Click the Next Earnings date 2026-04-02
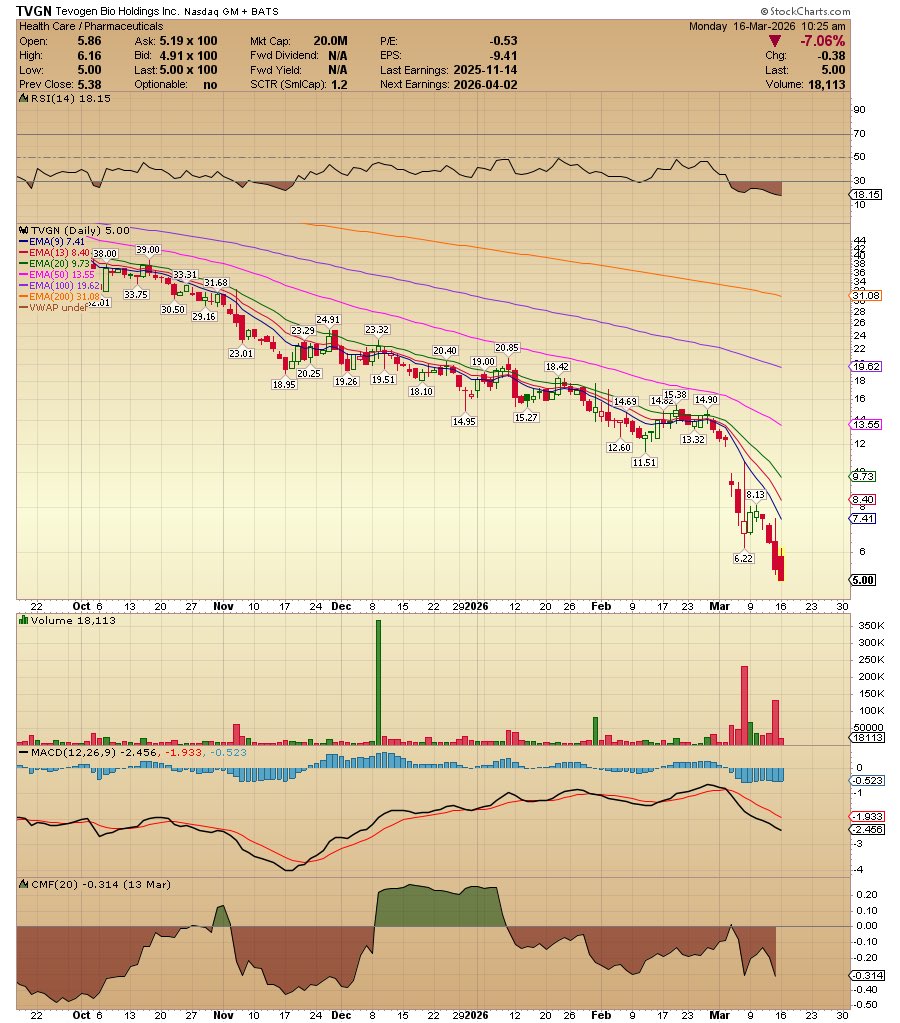 (x=485, y=84)
